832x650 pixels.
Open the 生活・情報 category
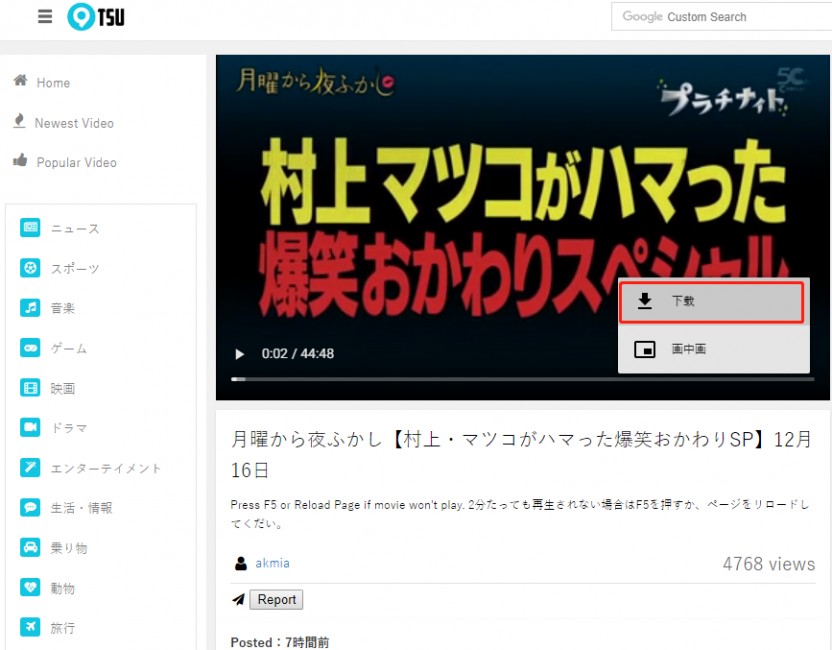click(x=81, y=508)
